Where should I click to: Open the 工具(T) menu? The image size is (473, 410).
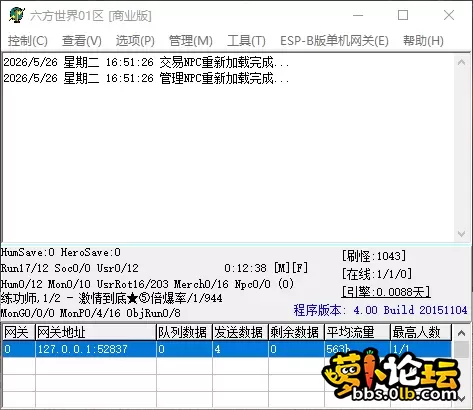click(x=246, y=41)
